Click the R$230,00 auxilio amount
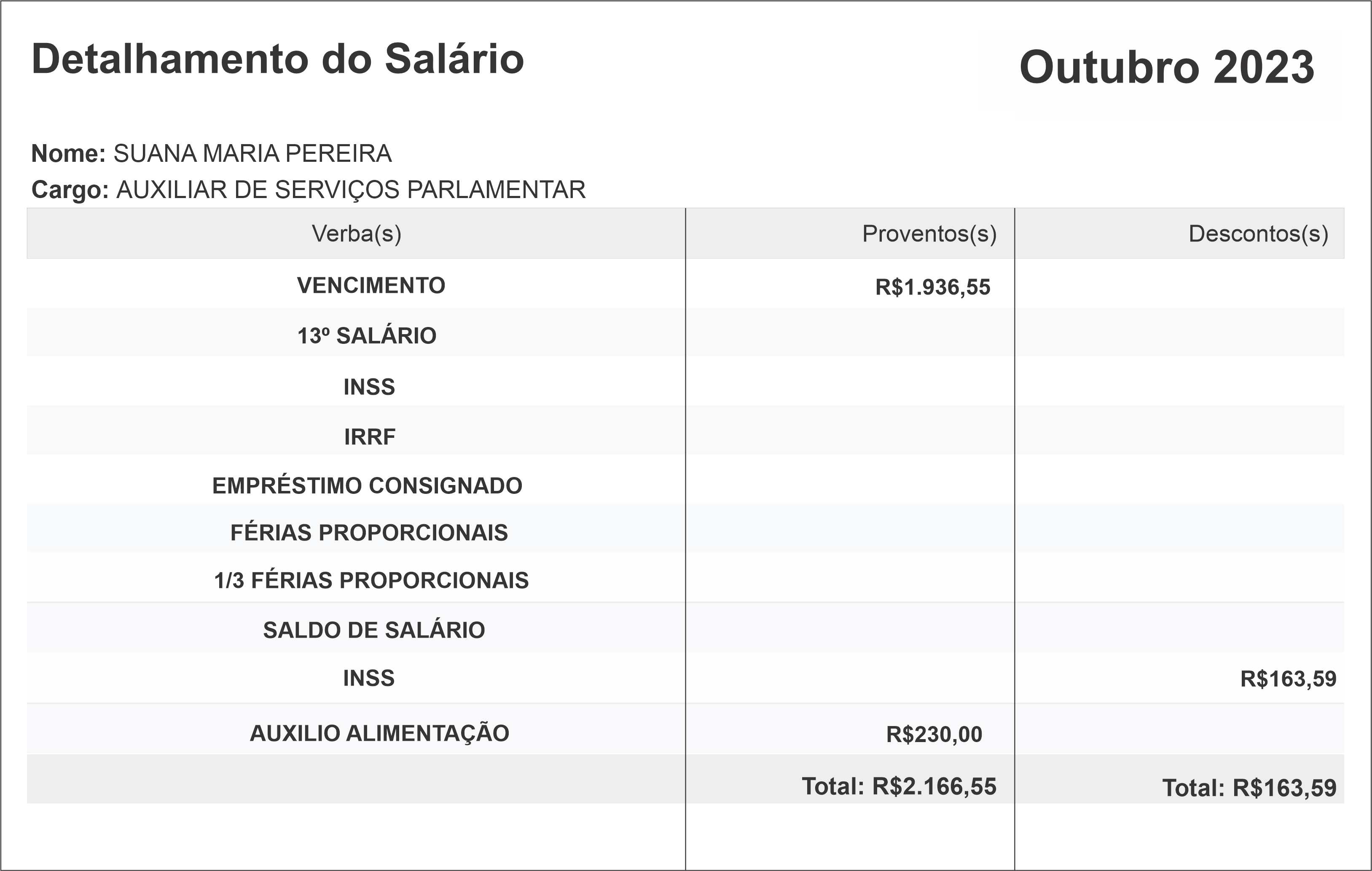The width and height of the screenshot is (1372, 871). coord(934,735)
